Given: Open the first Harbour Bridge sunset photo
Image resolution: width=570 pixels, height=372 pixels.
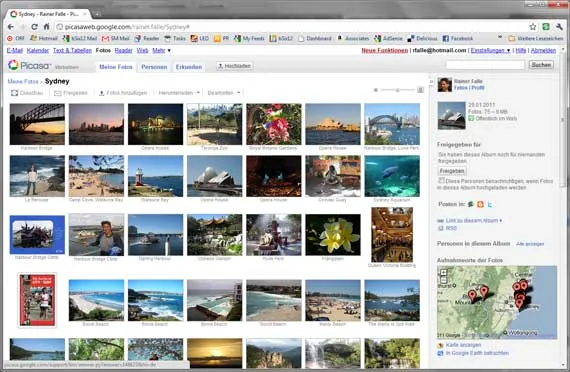Looking at the screenshot, I should click(37, 124).
